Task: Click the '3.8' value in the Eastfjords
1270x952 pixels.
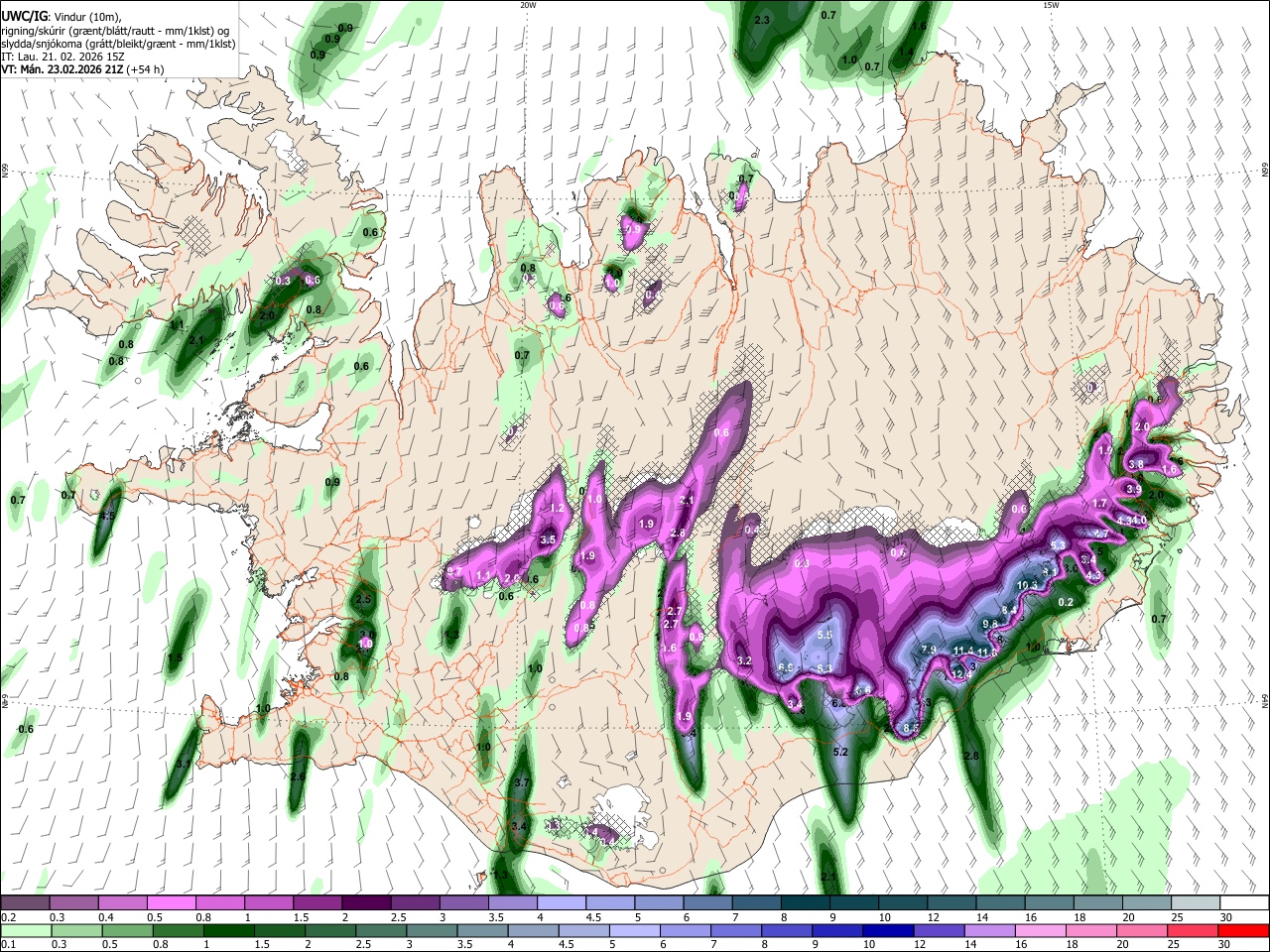Action: [1136, 464]
